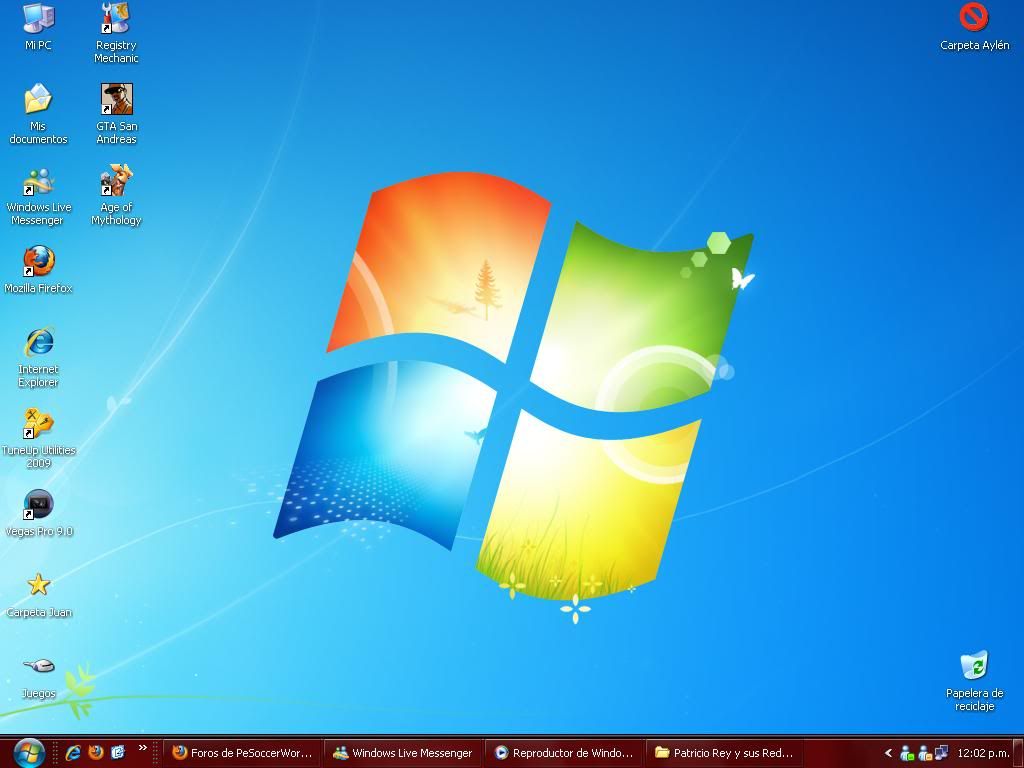Switch to Foros de PeSoccerWorld Firefox window

point(242,753)
